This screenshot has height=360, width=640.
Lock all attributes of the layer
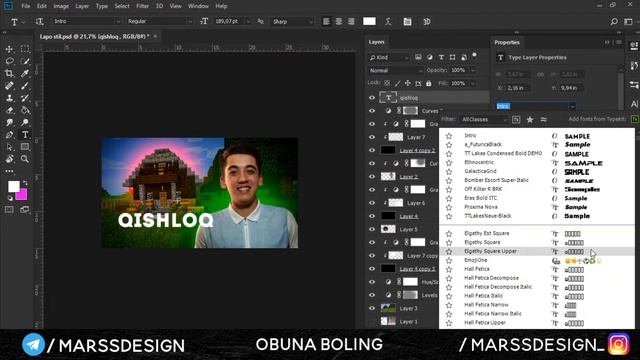(429, 83)
